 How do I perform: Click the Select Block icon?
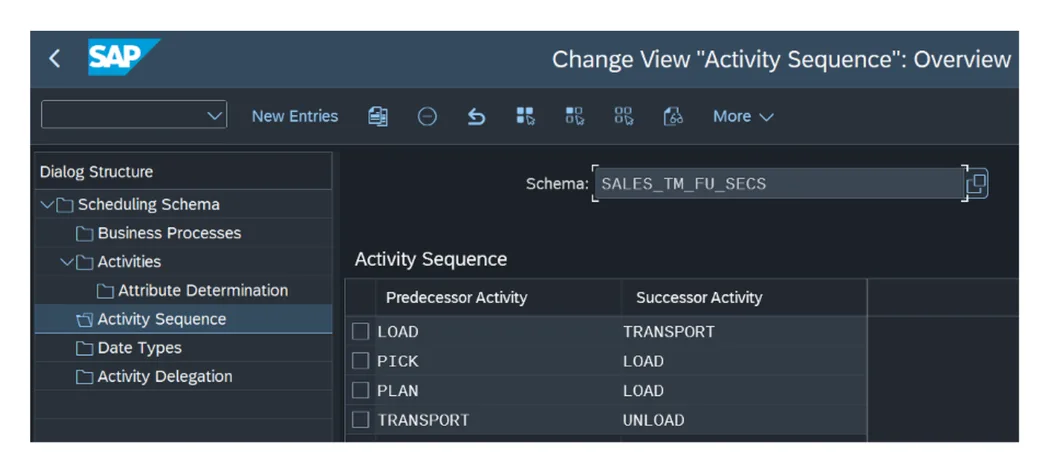[x=575, y=116]
